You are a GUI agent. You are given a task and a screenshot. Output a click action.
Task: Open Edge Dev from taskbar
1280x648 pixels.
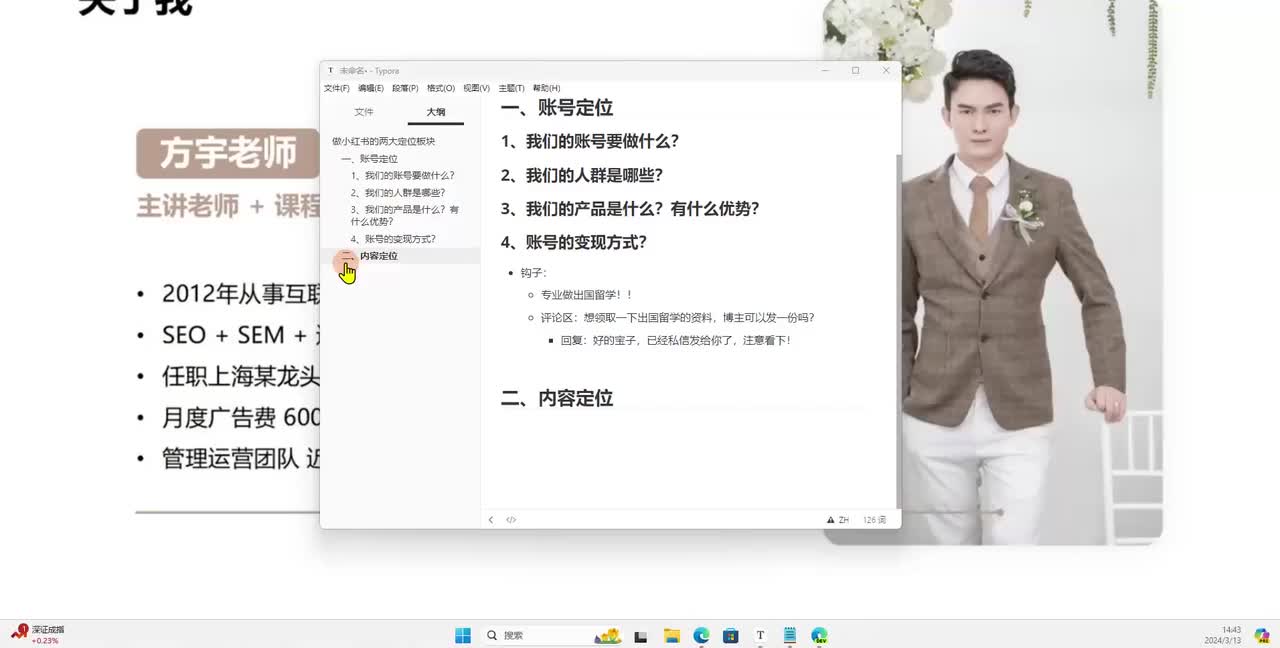[x=819, y=635]
